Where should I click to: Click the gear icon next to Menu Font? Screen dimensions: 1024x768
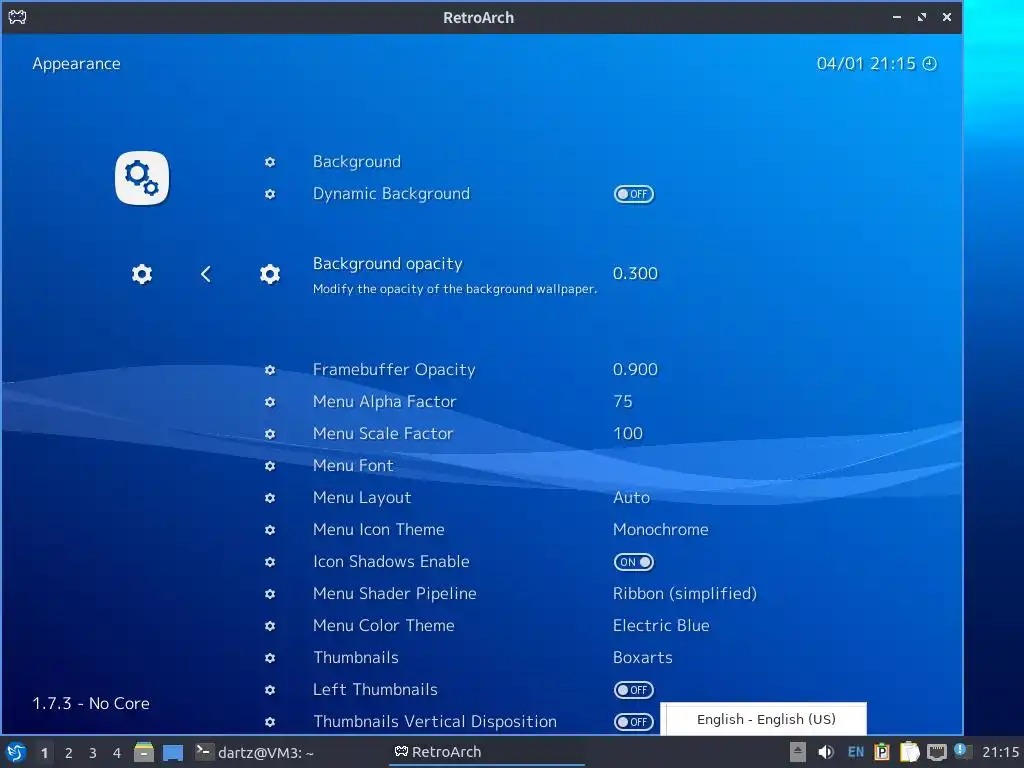pos(270,466)
